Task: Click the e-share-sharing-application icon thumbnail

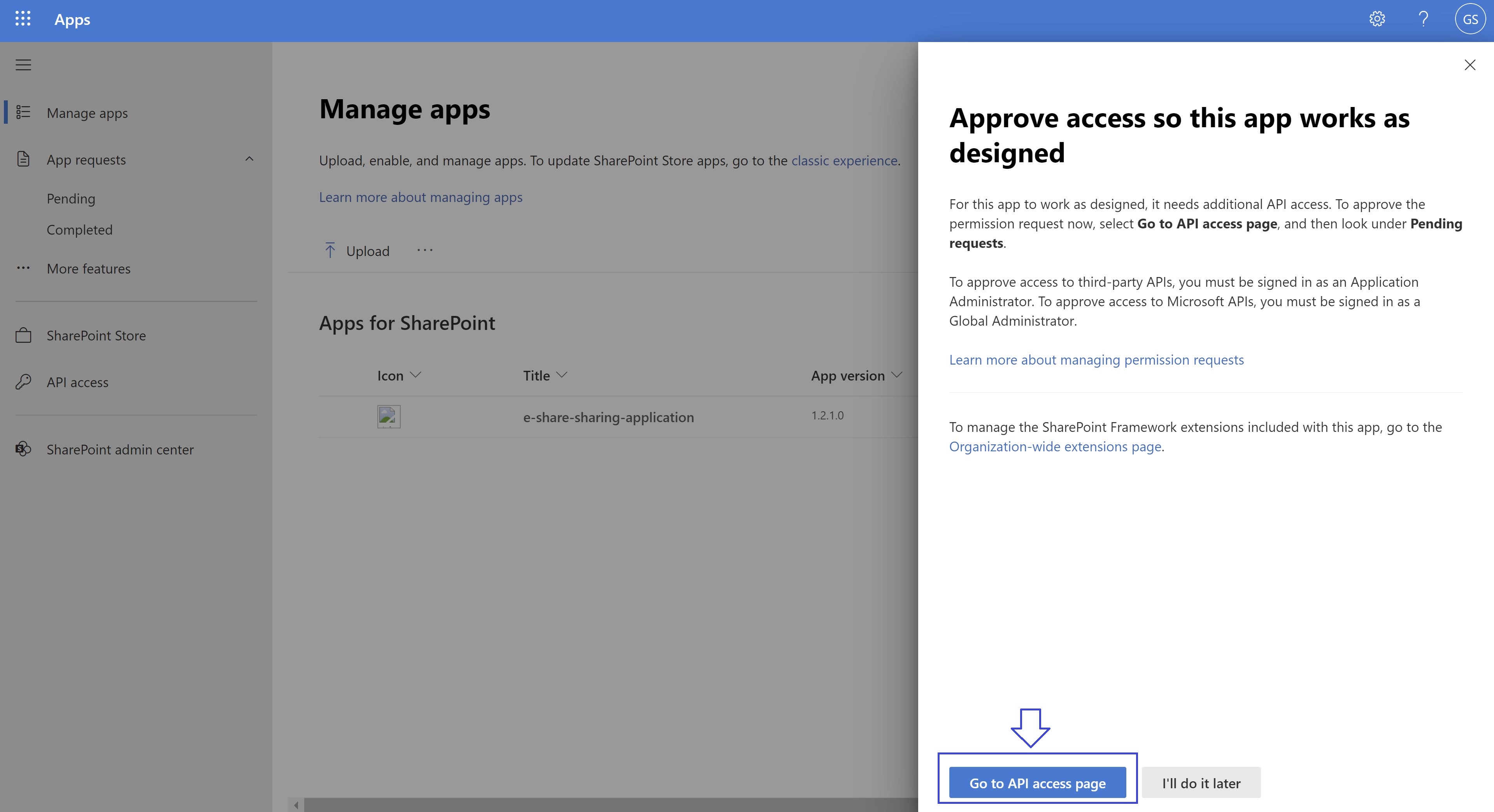Action: coord(389,416)
